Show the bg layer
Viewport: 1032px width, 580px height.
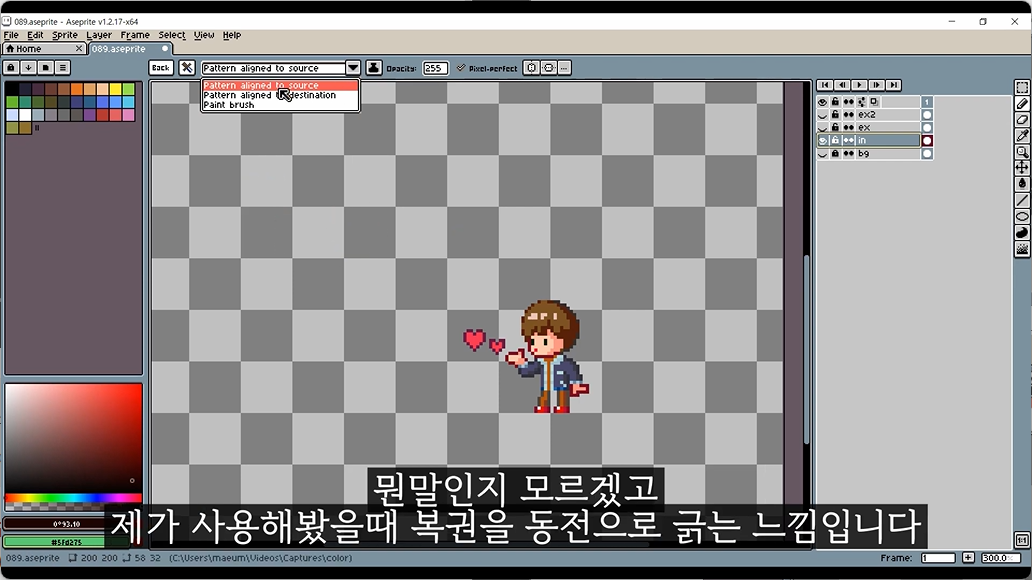[x=823, y=153]
